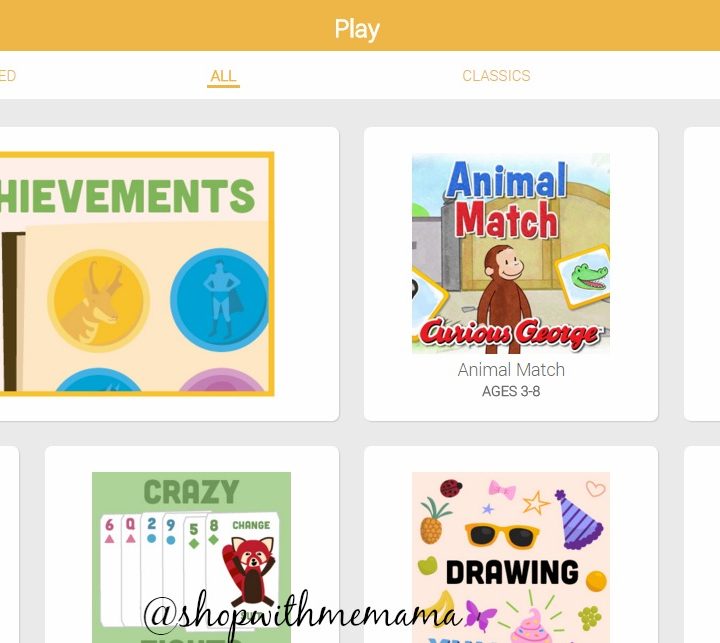Click the AGES 3-8 label

(511, 391)
